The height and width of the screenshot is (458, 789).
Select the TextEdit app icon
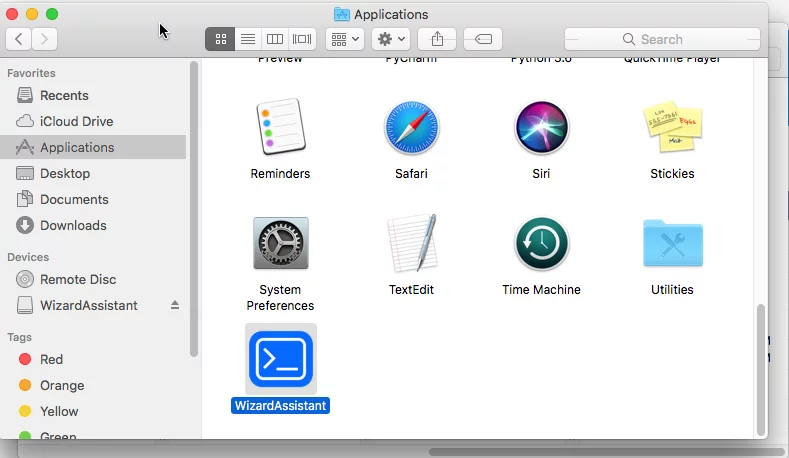tap(412, 243)
